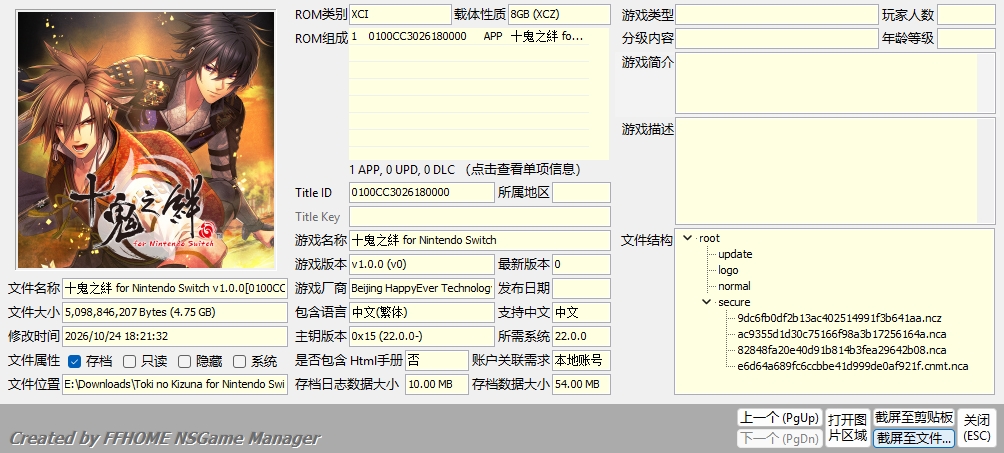Click the 主钥版本 field showing 0x15
This screenshot has width=1004, height=453.
[x=422, y=336]
